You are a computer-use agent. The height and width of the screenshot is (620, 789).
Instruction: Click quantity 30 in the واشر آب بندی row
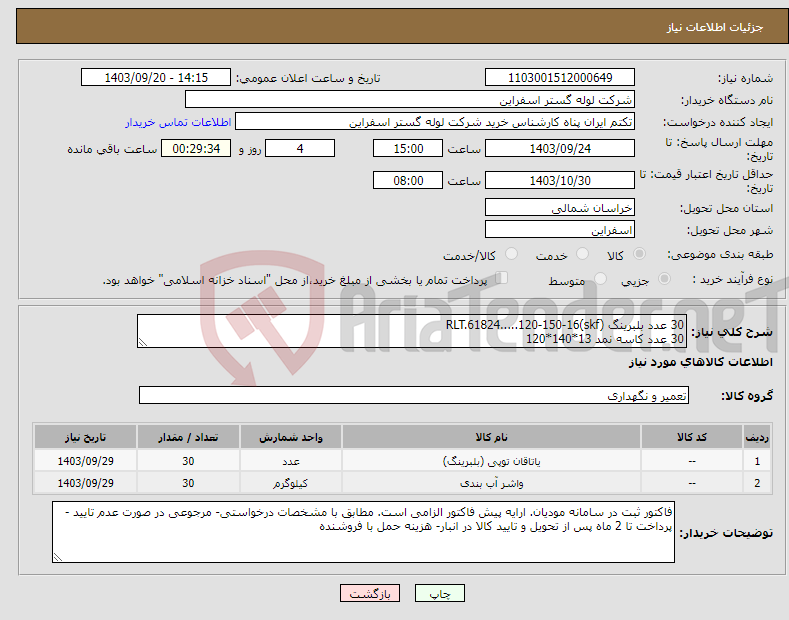pyautogui.click(x=188, y=483)
